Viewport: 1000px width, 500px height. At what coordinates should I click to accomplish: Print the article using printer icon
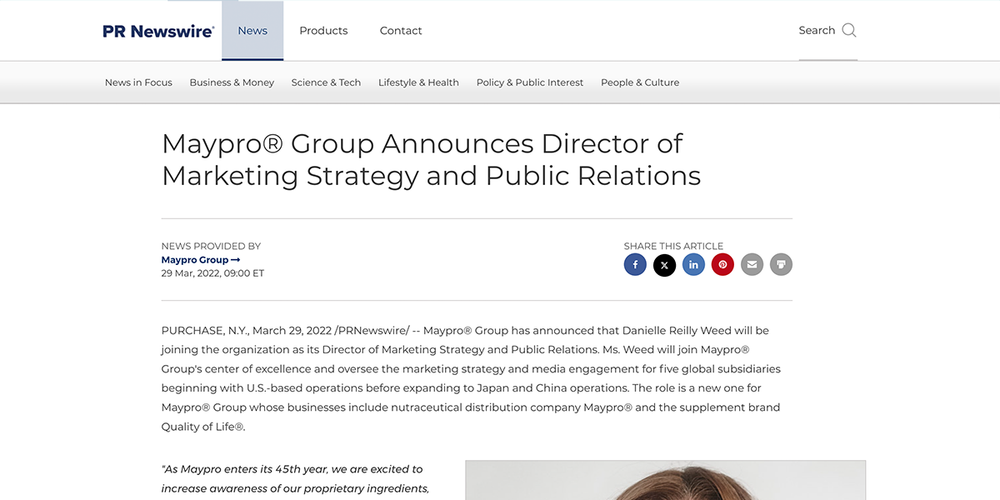(x=781, y=265)
